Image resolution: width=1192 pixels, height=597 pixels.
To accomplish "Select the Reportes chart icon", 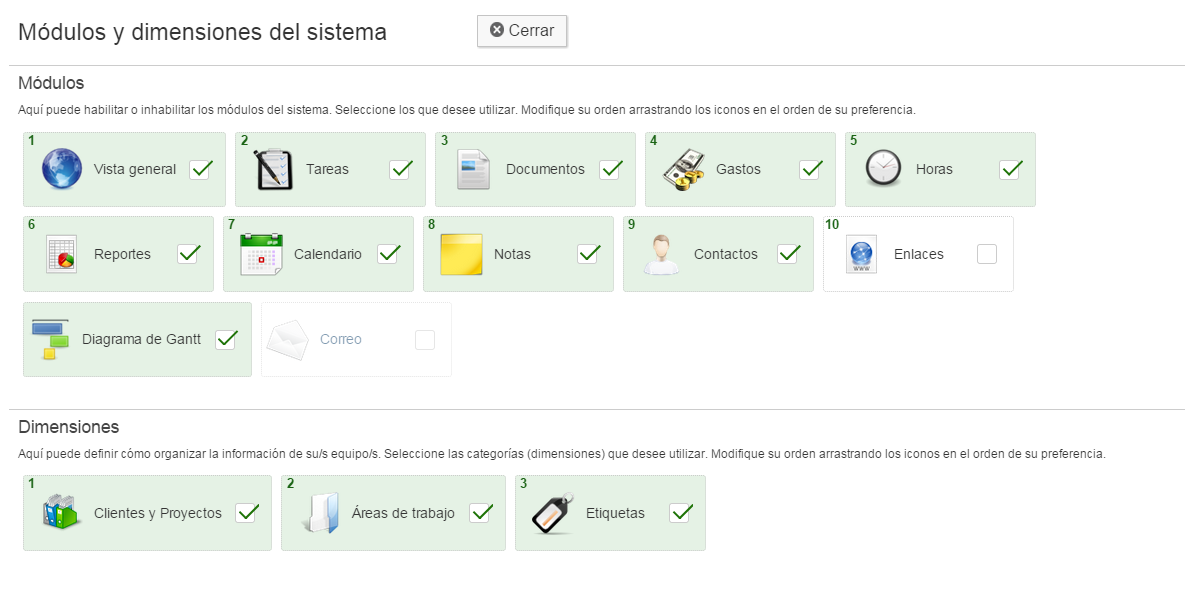I will click(x=62, y=254).
